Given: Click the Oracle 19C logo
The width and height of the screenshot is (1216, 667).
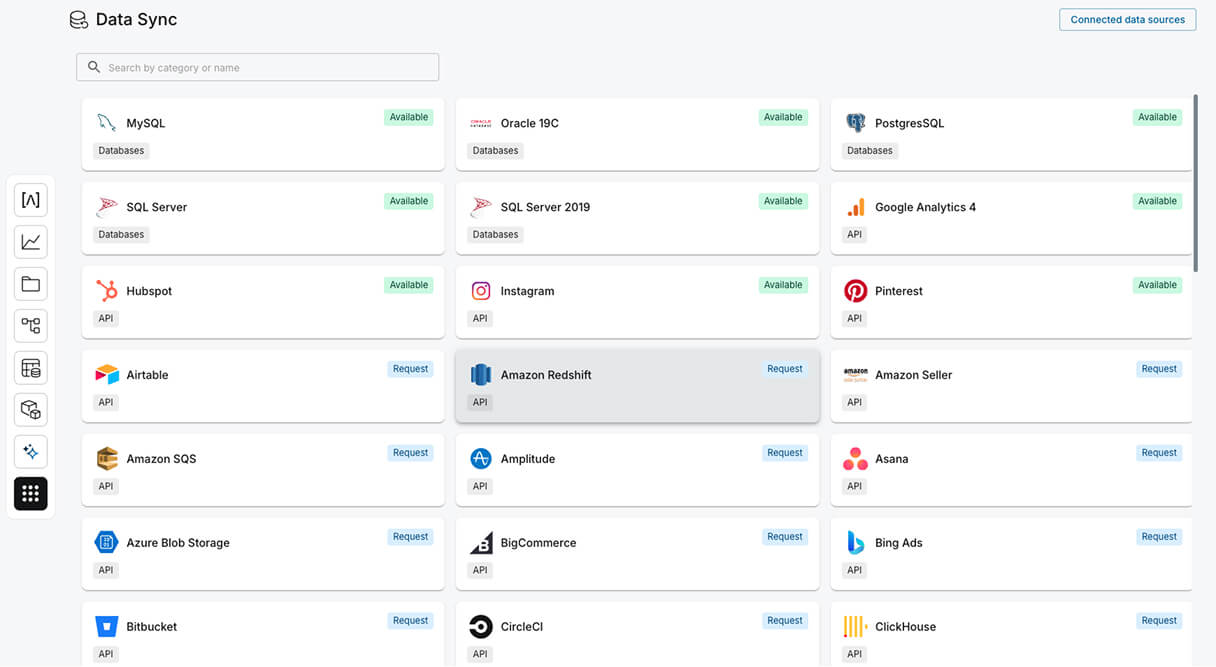Looking at the screenshot, I should [481, 123].
